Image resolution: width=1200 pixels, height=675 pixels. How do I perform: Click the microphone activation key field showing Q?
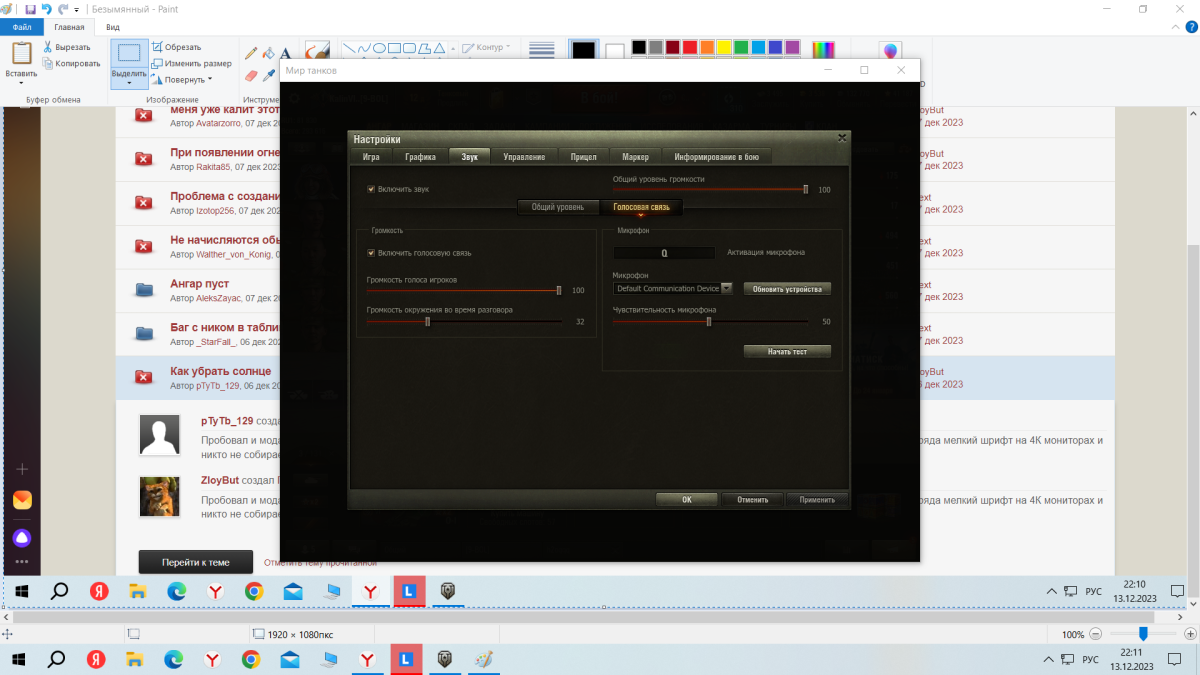click(x=664, y=253)
